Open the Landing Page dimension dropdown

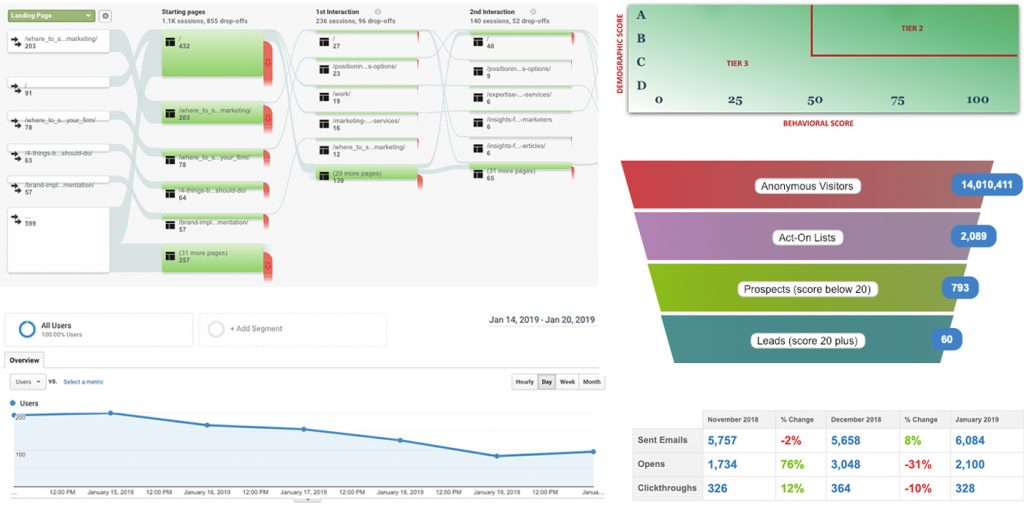pos(51,16)
